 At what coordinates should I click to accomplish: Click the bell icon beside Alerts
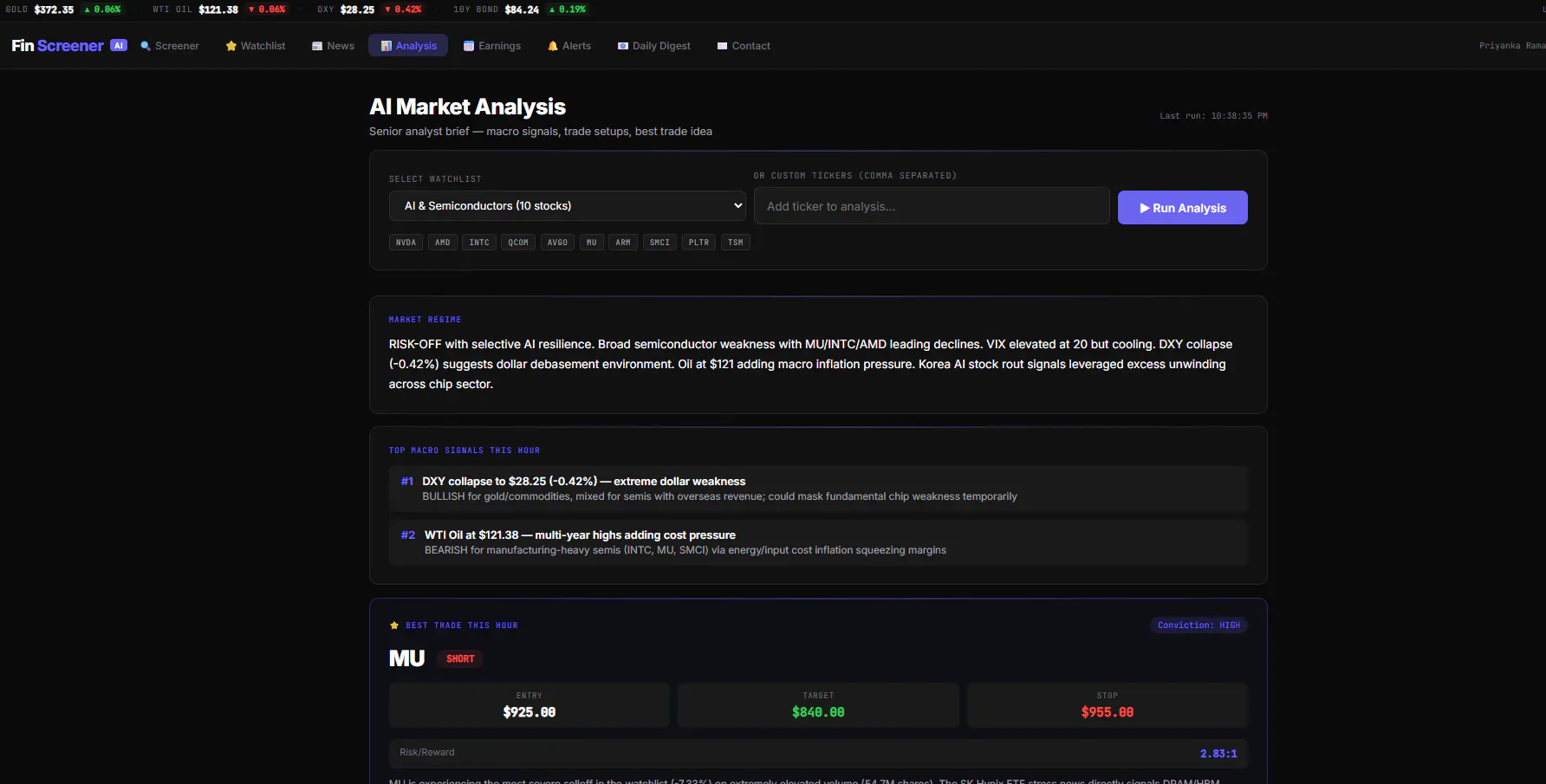[553, 46]
